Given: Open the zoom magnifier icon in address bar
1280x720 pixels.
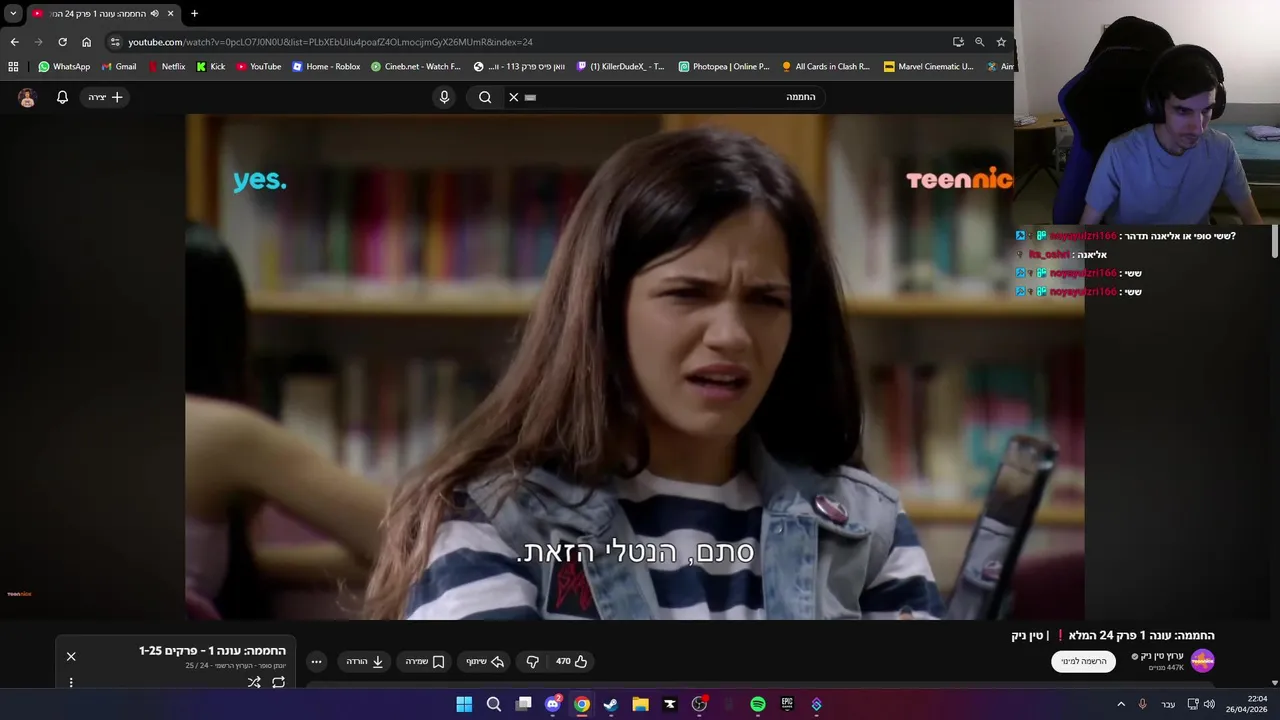Looking at the screenshot, I should pyautogui.click(x=980, y=42).
